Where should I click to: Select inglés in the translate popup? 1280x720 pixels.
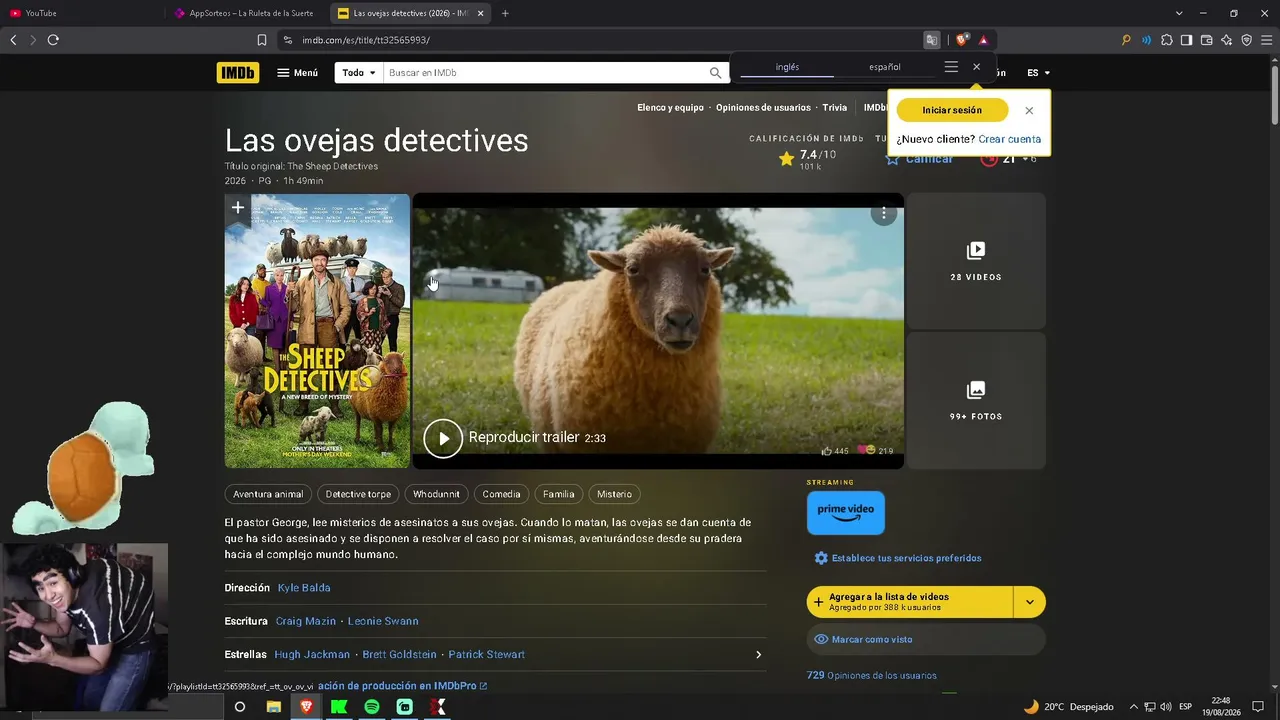[x=788, y=67]
